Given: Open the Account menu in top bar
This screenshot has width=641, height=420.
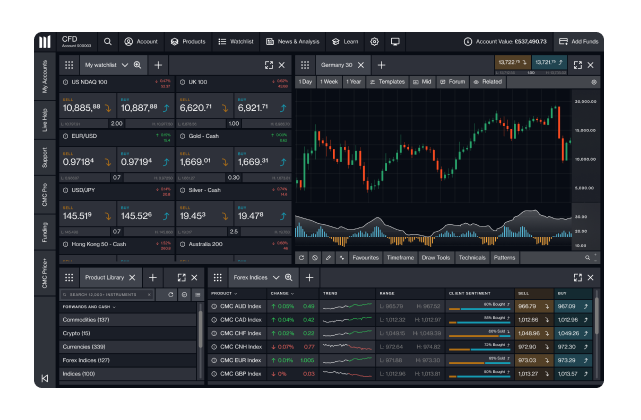Looking at the screenshot, I should click(x=141, y=42).
